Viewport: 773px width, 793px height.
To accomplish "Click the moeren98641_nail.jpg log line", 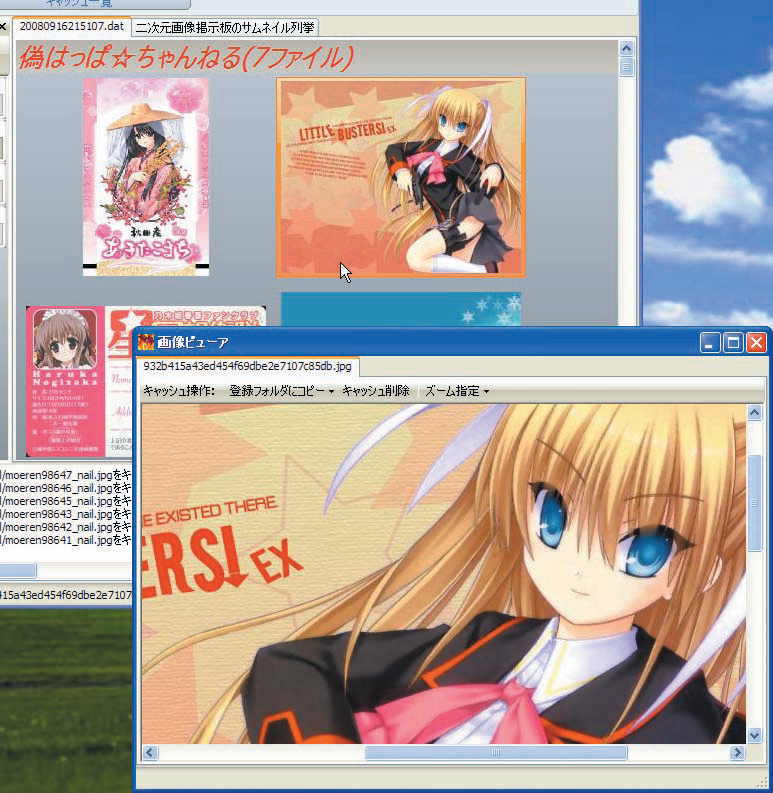I will click(66, 540).
